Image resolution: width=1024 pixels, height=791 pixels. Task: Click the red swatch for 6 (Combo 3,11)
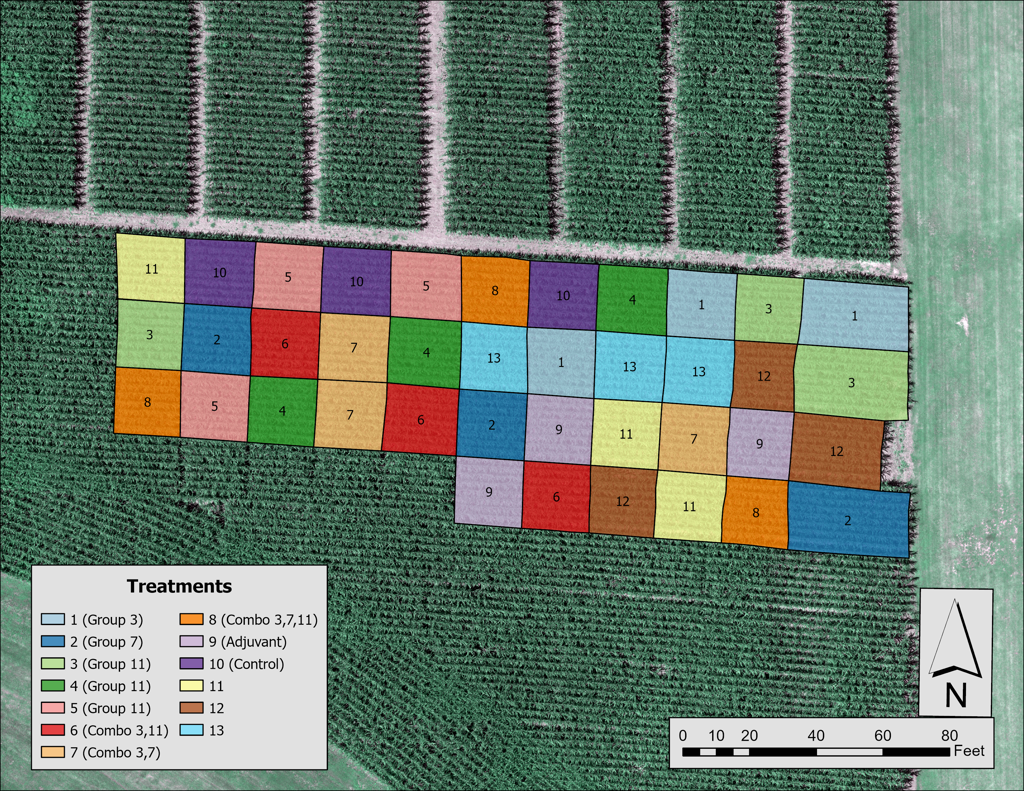coord(53,730)
